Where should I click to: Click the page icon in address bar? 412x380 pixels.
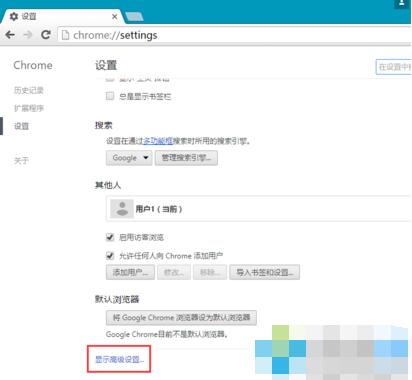[66, 35]
